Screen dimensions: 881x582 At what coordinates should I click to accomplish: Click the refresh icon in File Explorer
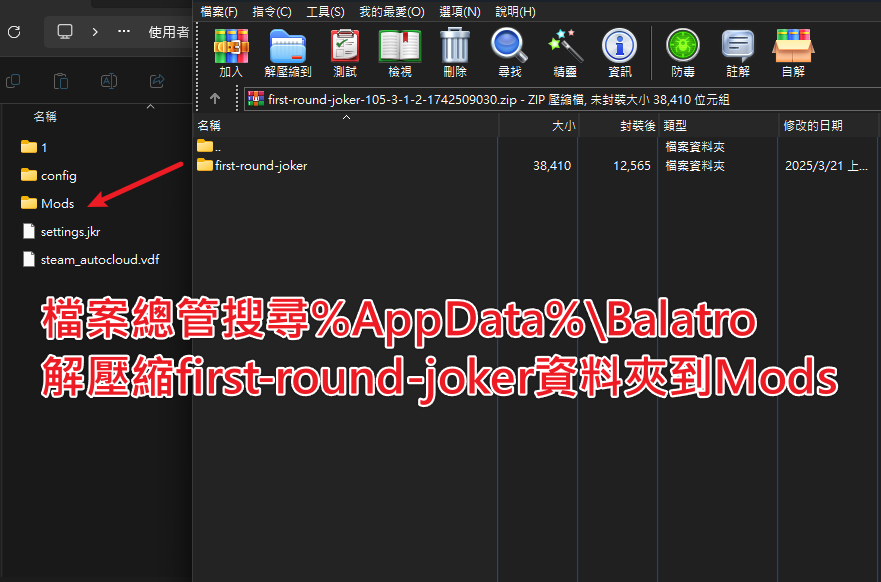[x=15, y=32]
